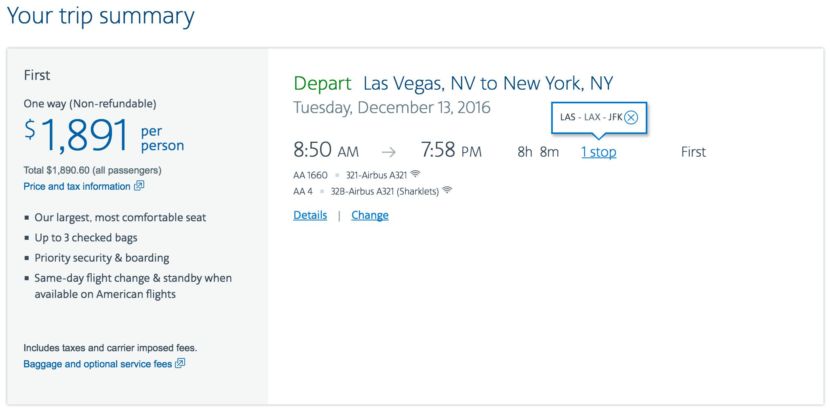Click the $1,891 per person price
The height and width of the screenshot is (415, 830).
pos(104,135)
